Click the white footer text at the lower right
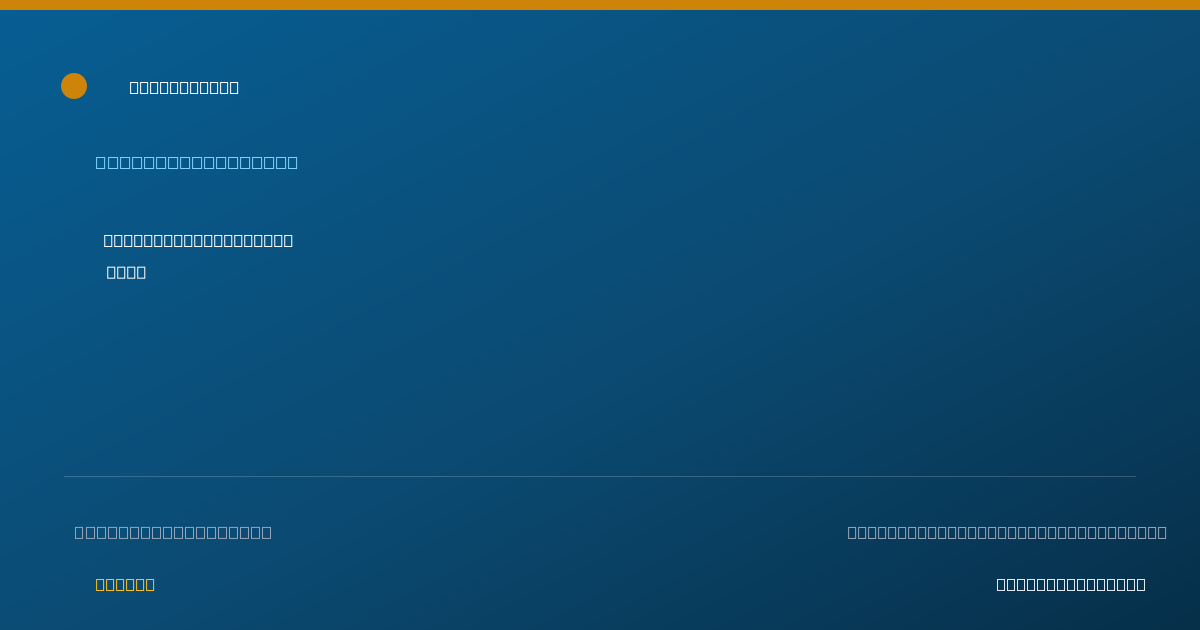This screenshot has height=630, width=1200. (1071, 584)
